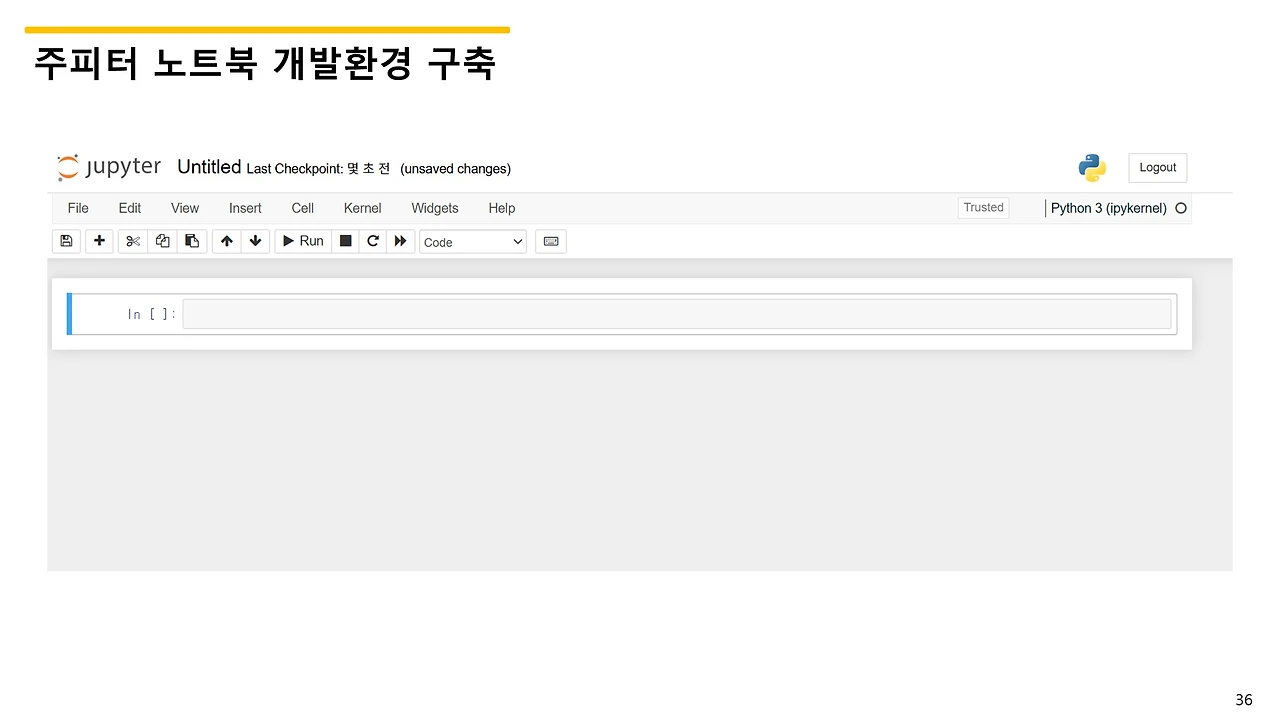Screen dimensions: 1280x720
Task: Click the Run button to execute cell
Action: point(302,241)
